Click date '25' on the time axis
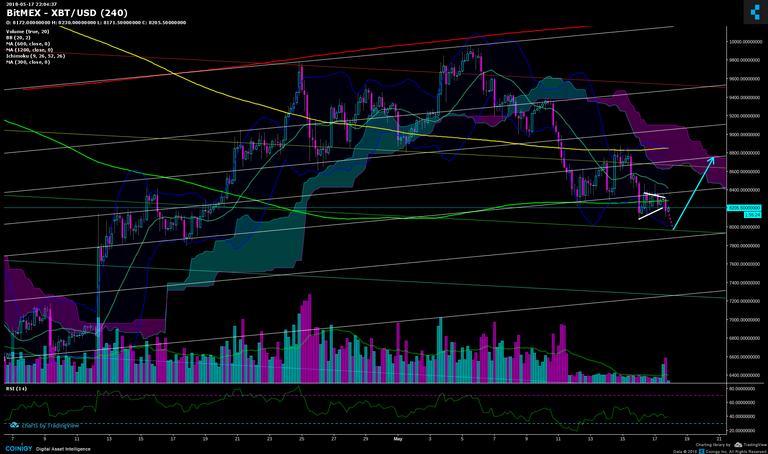The width and height of the screenshot is (768, 454). coord(301,439)
